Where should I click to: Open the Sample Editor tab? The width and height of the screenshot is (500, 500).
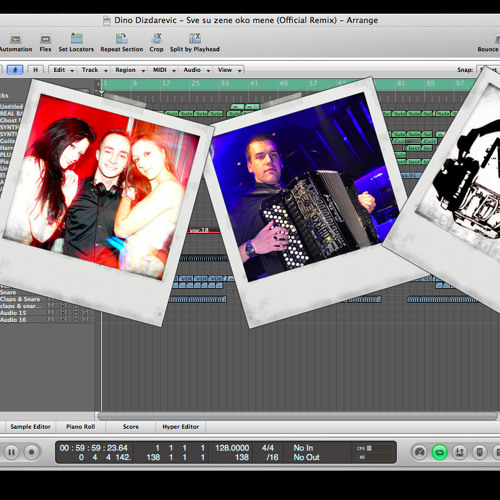coord(30,427)
